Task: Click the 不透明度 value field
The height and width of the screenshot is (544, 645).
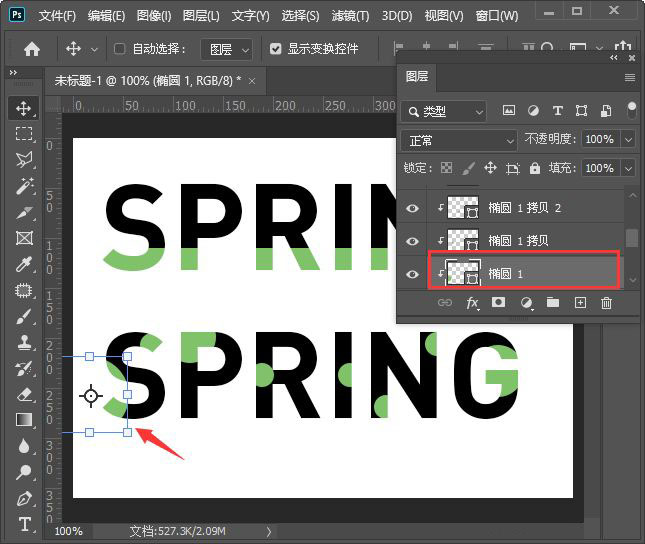Action: coord(600,139)
